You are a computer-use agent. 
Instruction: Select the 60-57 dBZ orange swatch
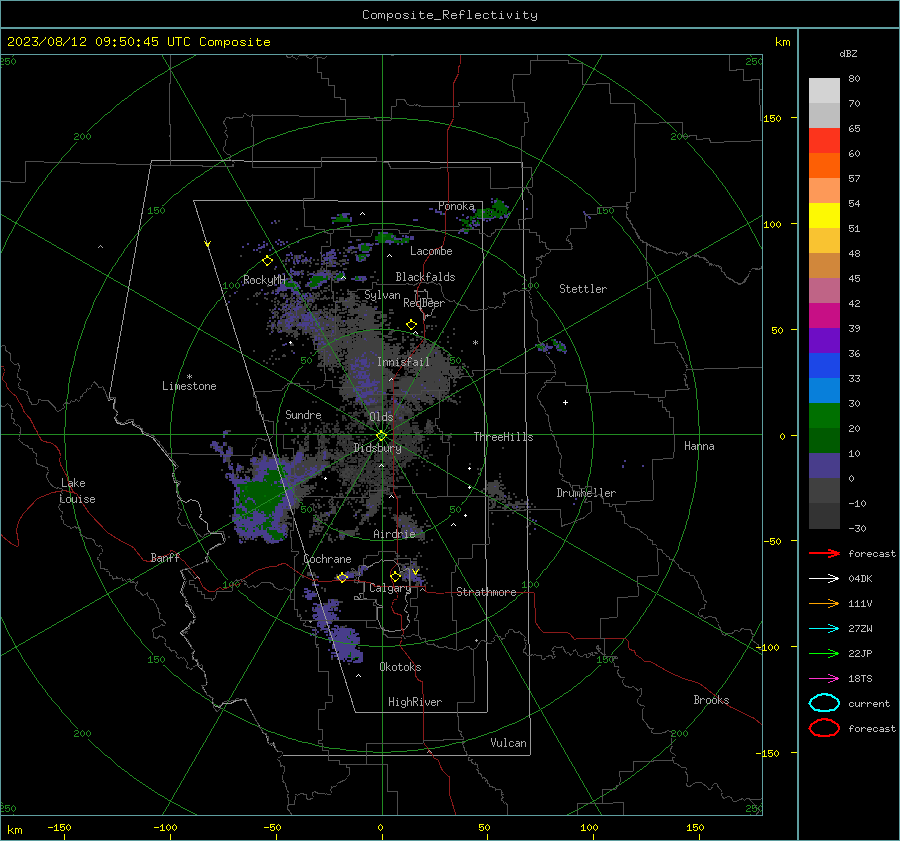824,166
